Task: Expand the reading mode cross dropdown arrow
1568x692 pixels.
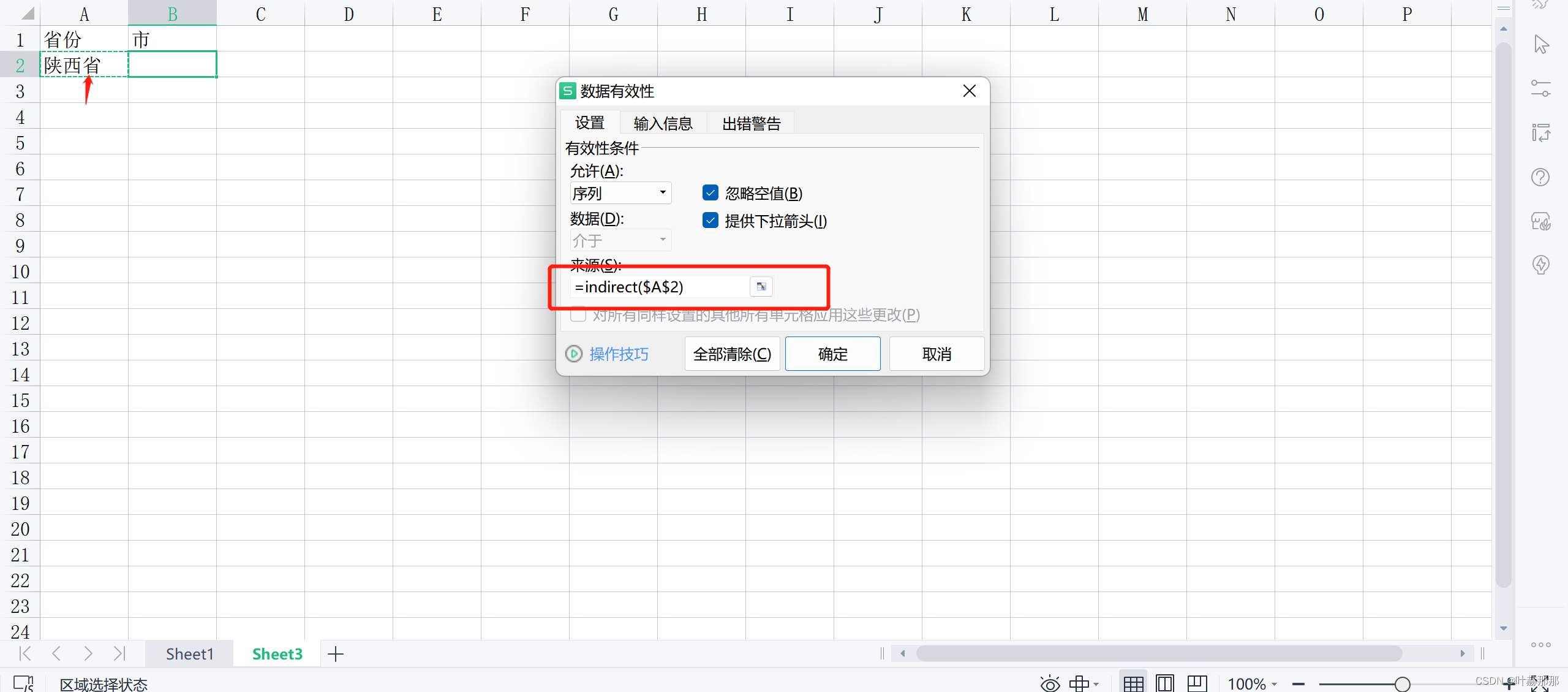Action: click(x=1096, y=683)
